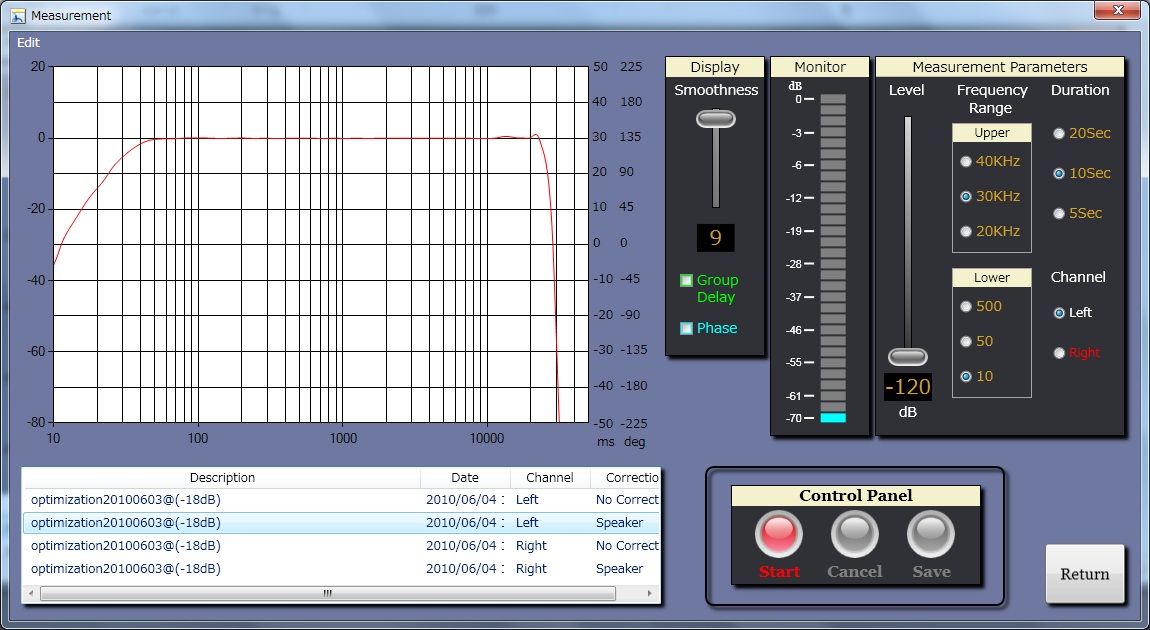Click the Description column header
The image size is (1150, 630).
tap(222, 478)
